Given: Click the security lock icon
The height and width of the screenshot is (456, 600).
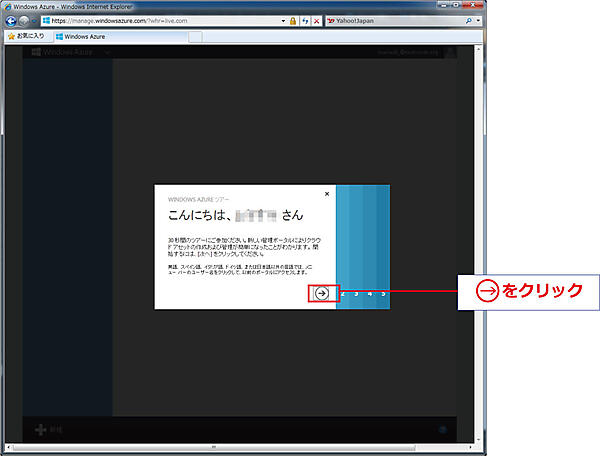Looking at the screenshot, I should click(x=293, y=21).
